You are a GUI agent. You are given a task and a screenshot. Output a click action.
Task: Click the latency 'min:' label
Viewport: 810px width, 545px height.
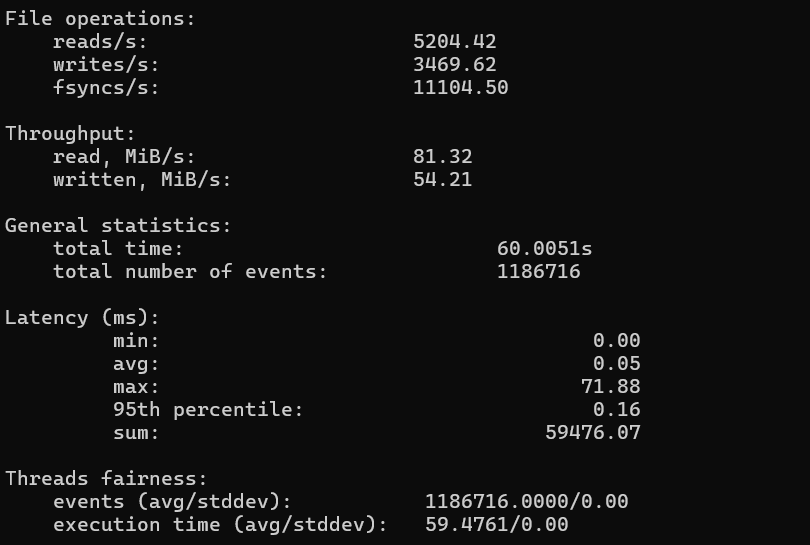pos(136,340)
